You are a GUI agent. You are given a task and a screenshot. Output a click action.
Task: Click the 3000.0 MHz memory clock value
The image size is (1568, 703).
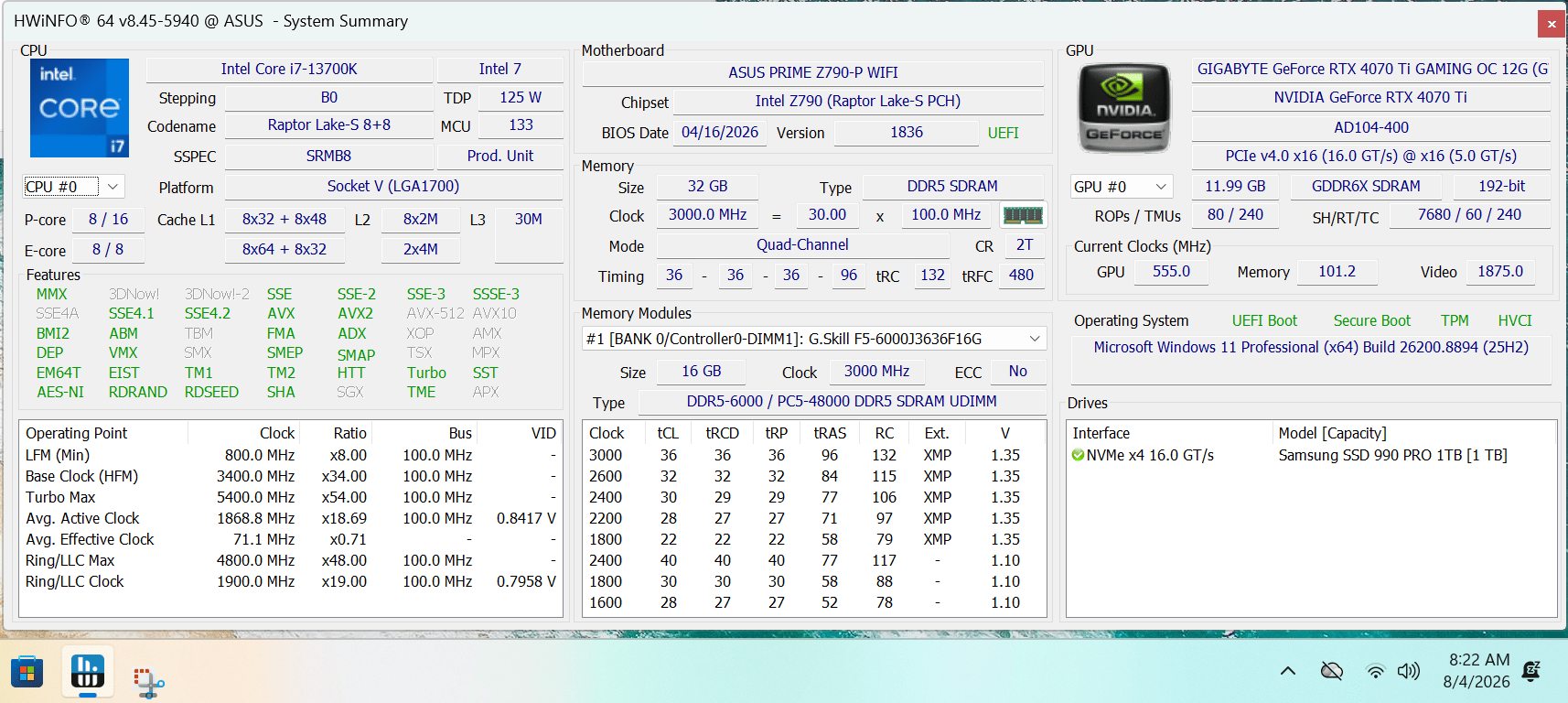click(707, 215)
